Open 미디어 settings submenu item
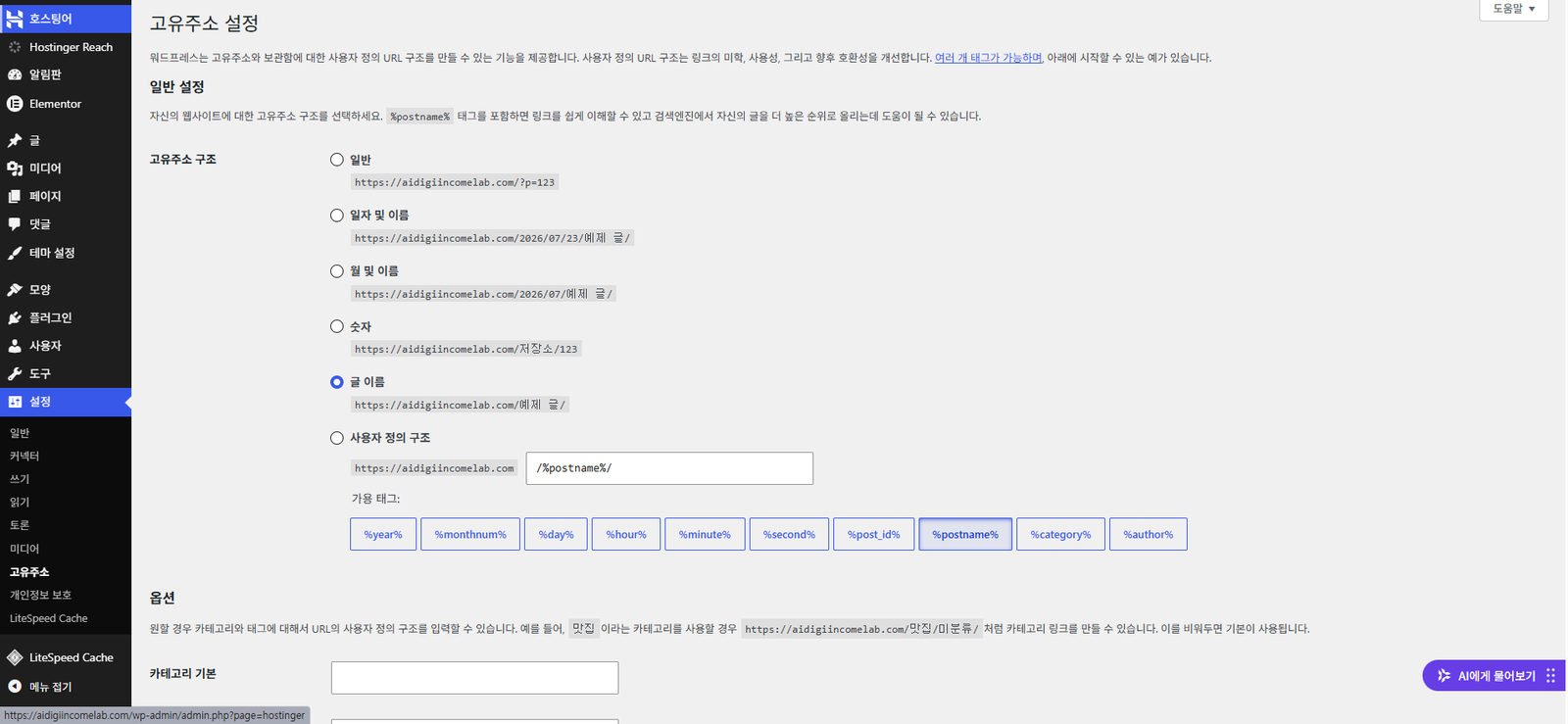1568x724 pixels. 24,550
